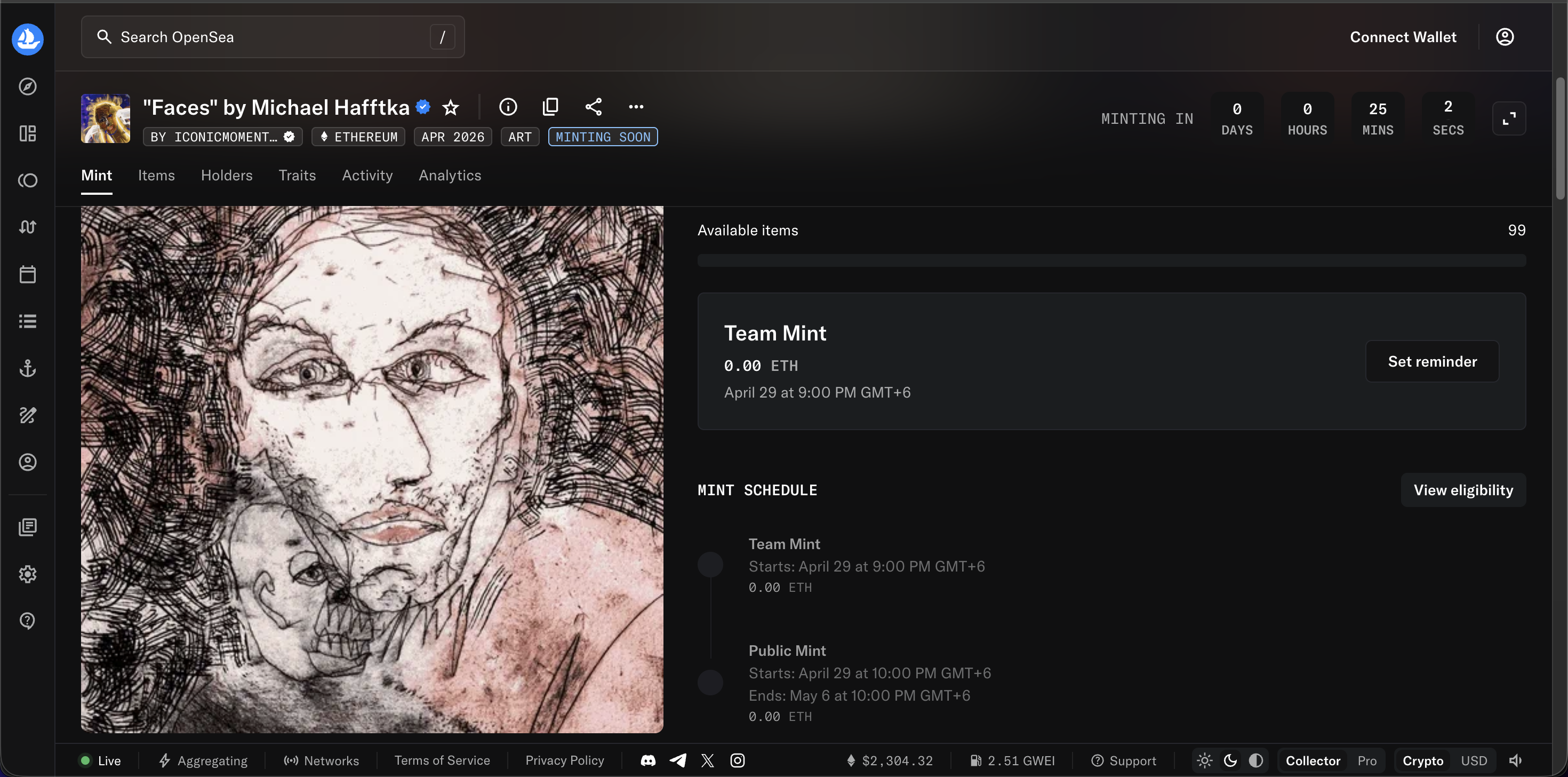
Task: Open the Discord link icon in footer
Action: [648, 760]
